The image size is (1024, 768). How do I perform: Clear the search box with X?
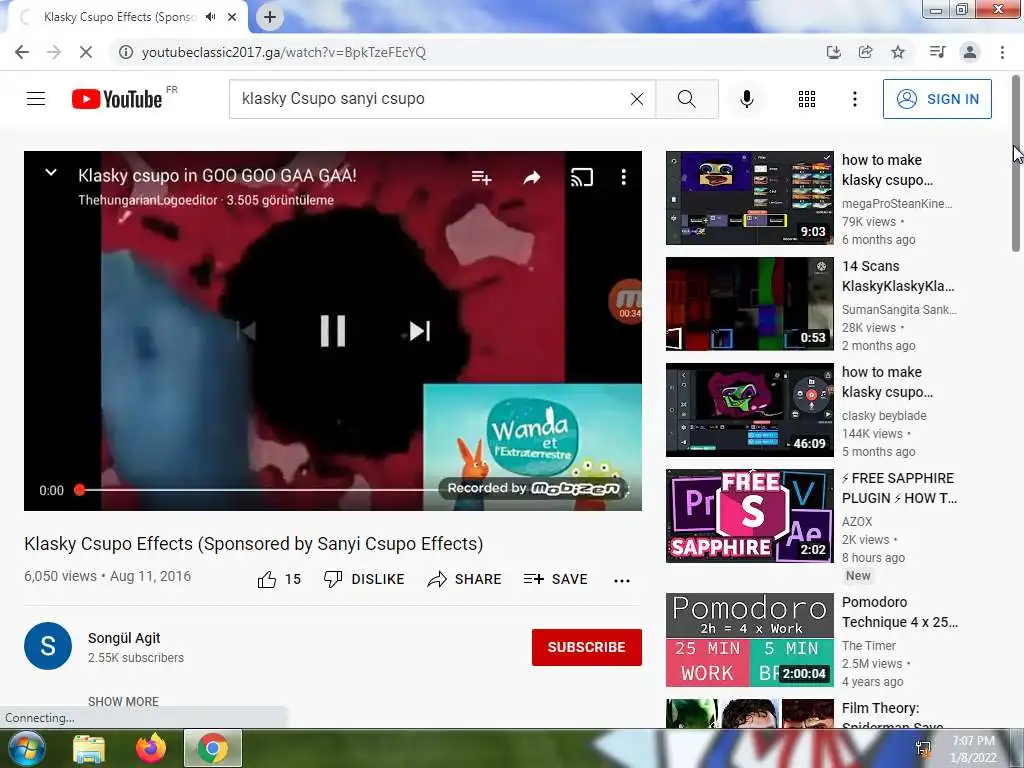pos(637,99)
